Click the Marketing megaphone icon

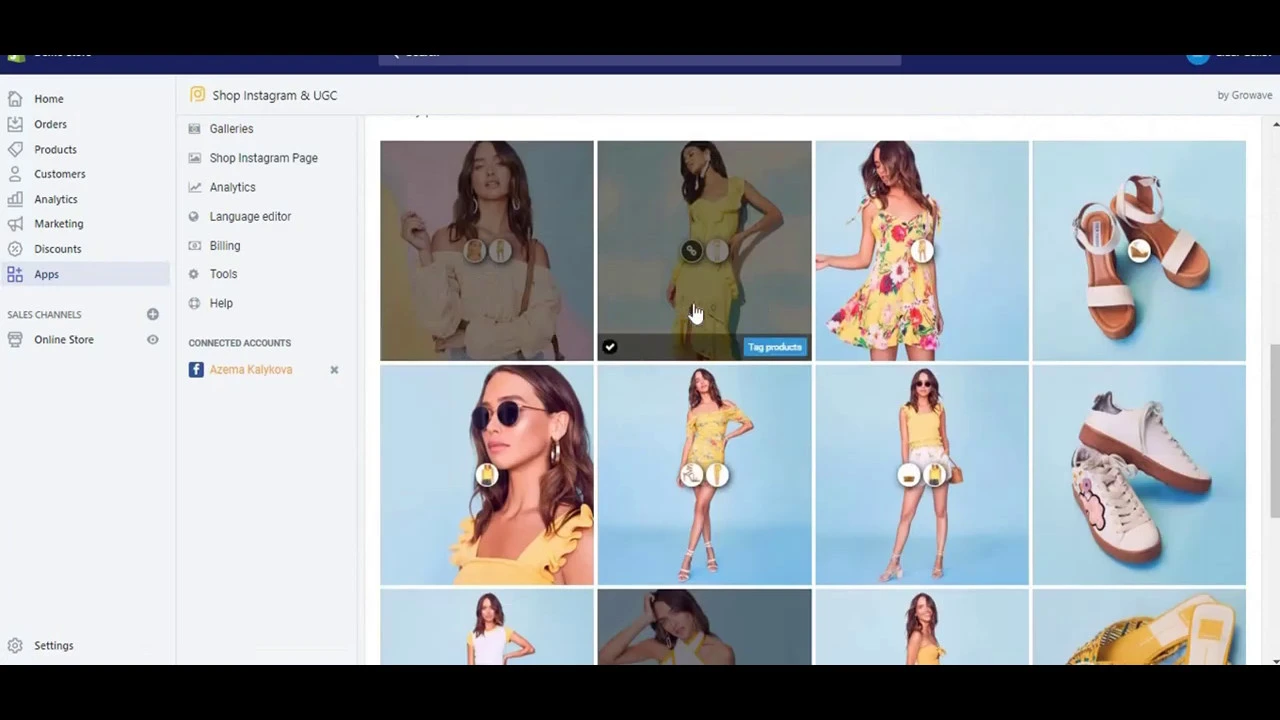click(15, 224)
